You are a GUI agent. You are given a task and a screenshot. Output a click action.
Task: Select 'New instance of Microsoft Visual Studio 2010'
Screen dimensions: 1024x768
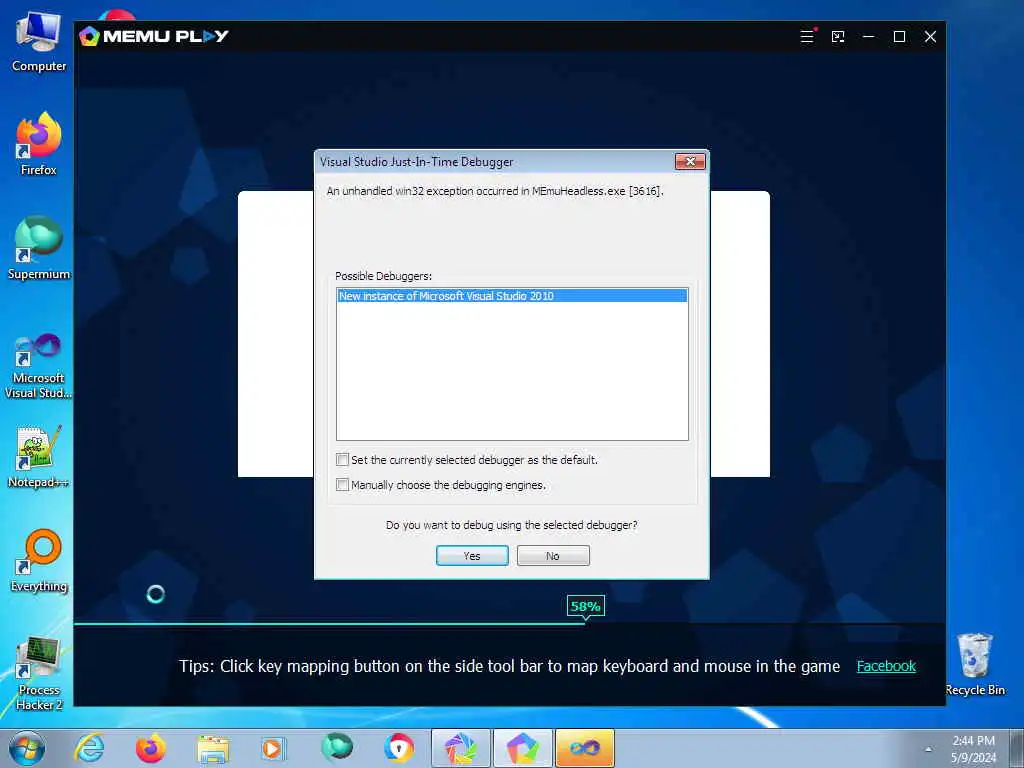coord(512,296)
